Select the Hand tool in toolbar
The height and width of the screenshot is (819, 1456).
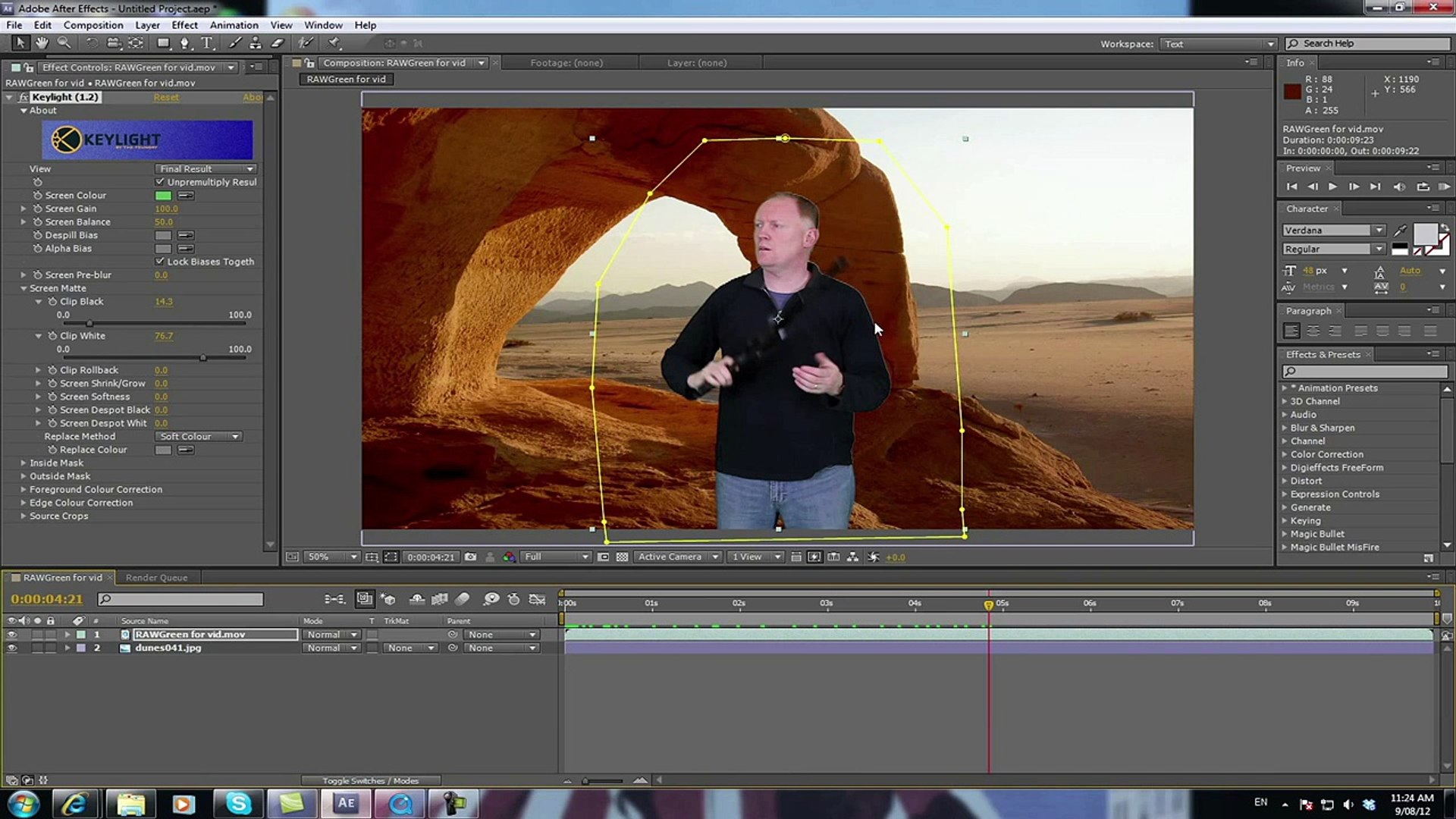click(42, 43)
